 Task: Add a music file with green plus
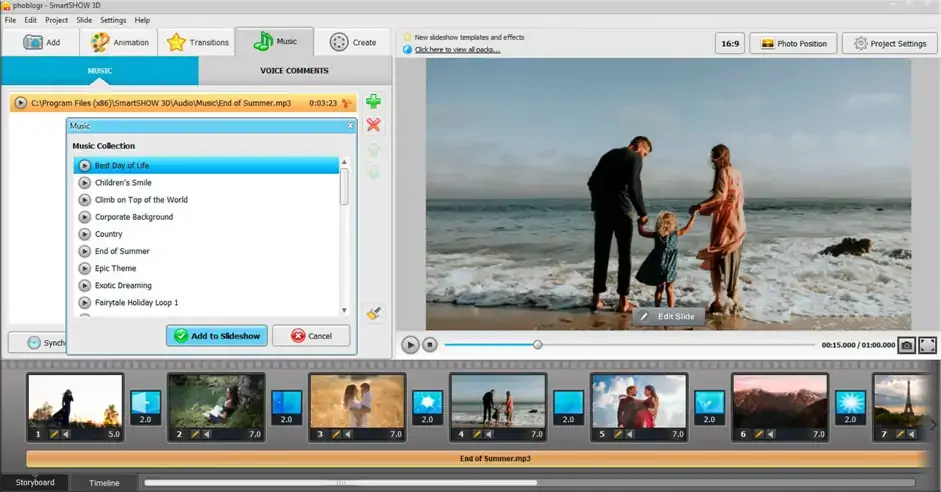[x=373, y=101]
